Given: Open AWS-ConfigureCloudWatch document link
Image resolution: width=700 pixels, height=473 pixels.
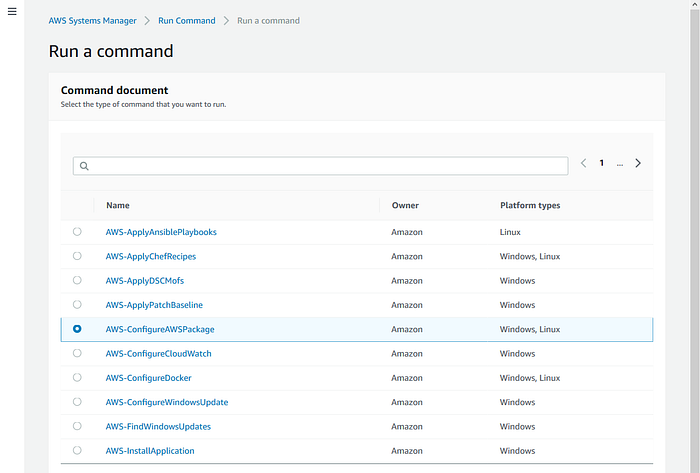Looking at the screenshot, I should pos(158,353).
